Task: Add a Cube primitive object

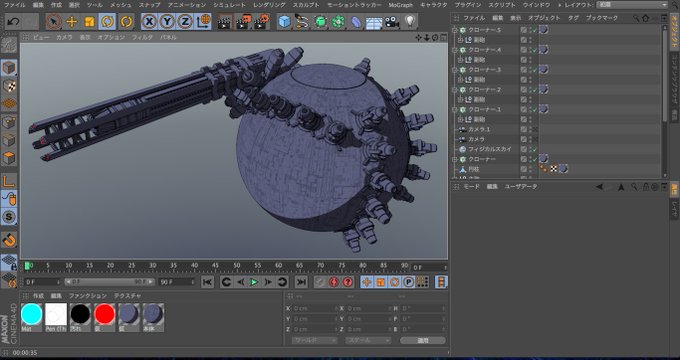Action: pyautogui.click(x=284, y=21)
